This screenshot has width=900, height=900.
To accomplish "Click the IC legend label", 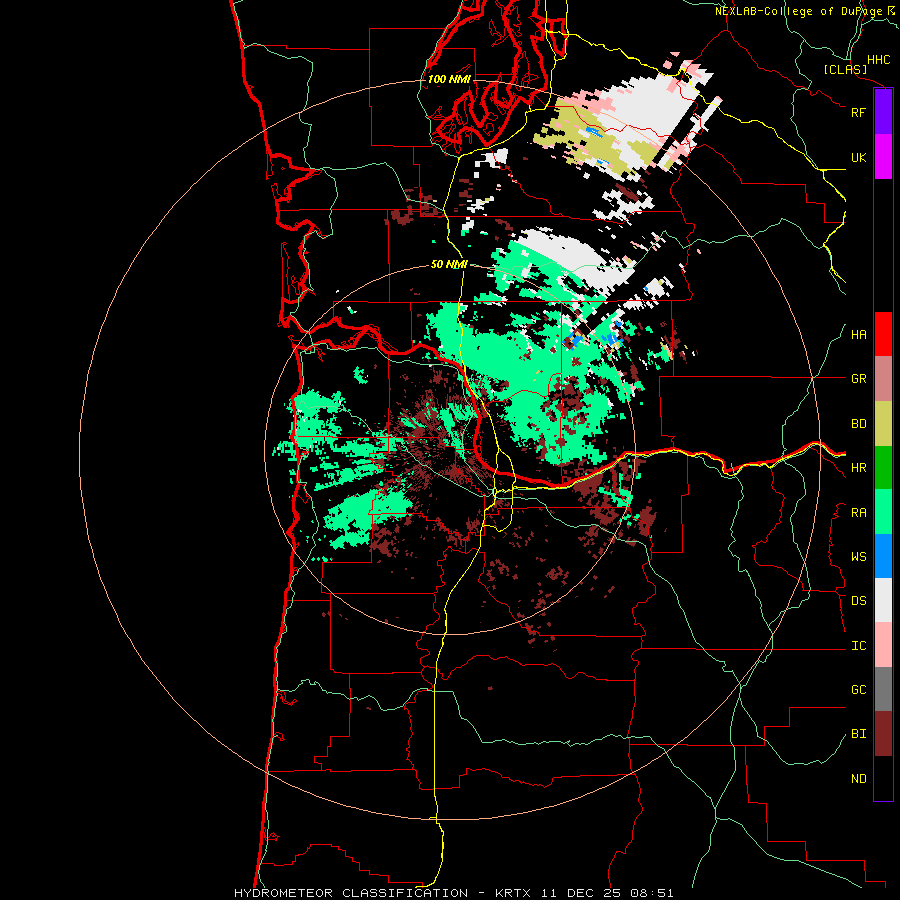I will point(858,646).
